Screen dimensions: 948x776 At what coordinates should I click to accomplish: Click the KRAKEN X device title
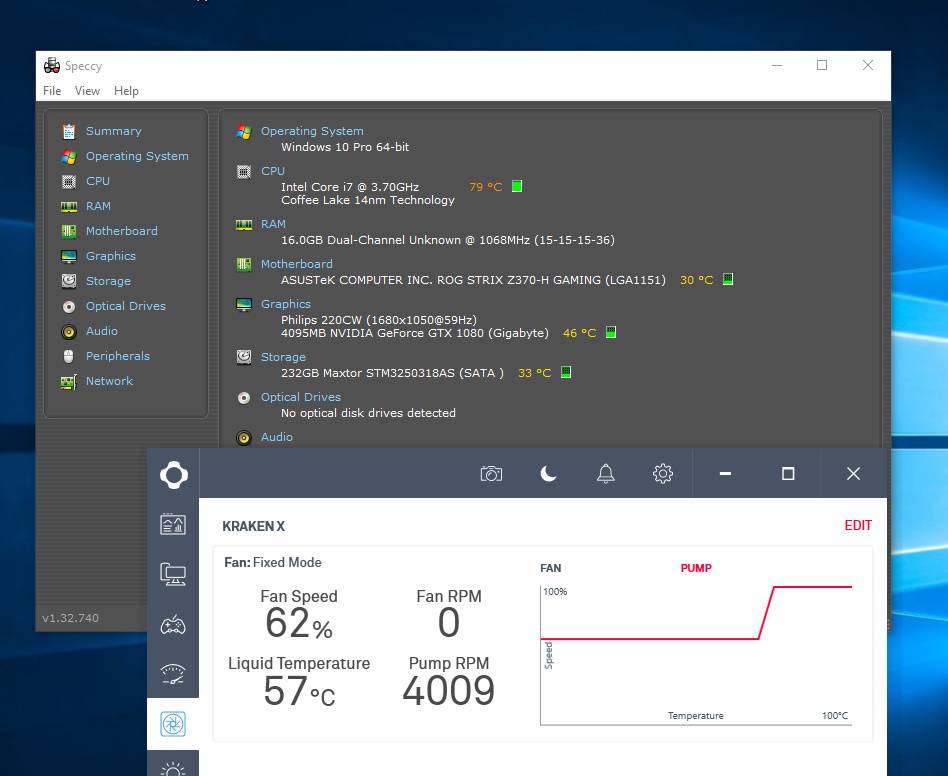point(253,526)
